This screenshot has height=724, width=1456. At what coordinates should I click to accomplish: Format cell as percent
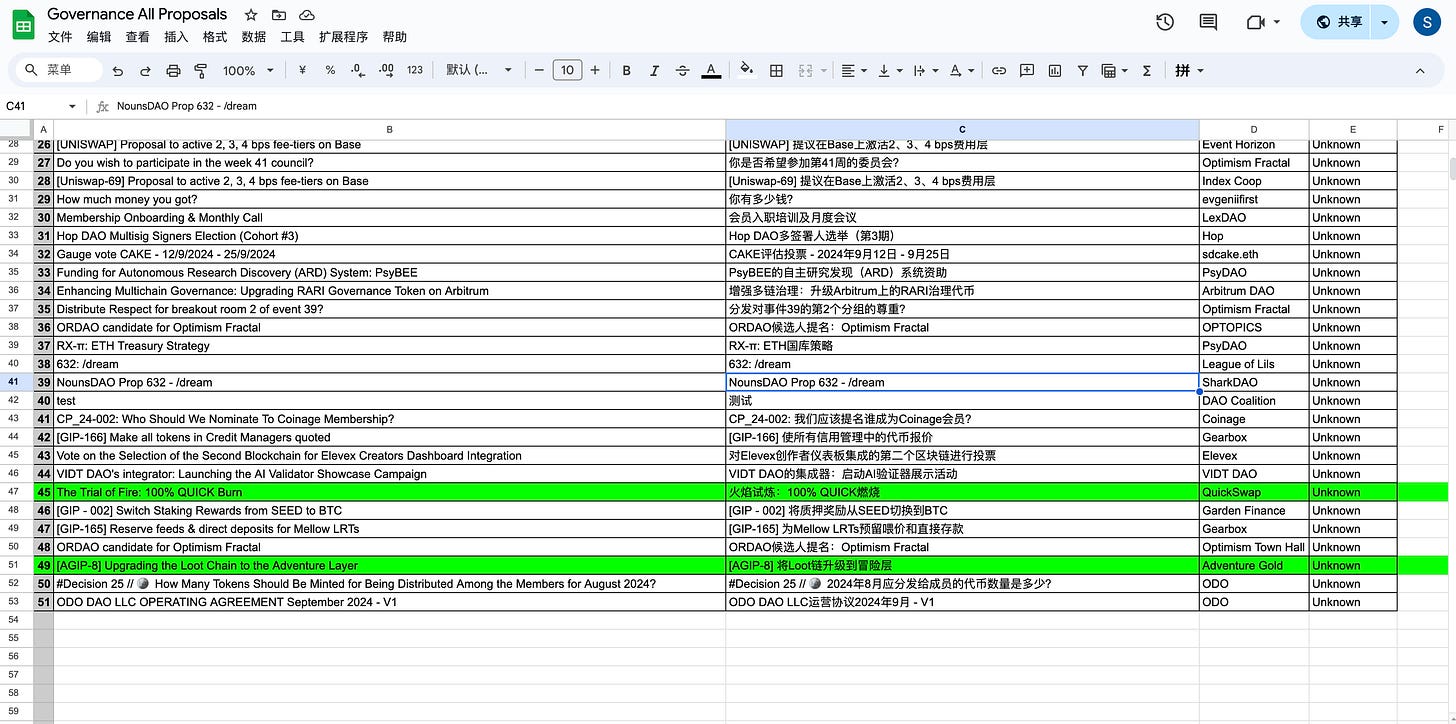click(x=330, y=70)
